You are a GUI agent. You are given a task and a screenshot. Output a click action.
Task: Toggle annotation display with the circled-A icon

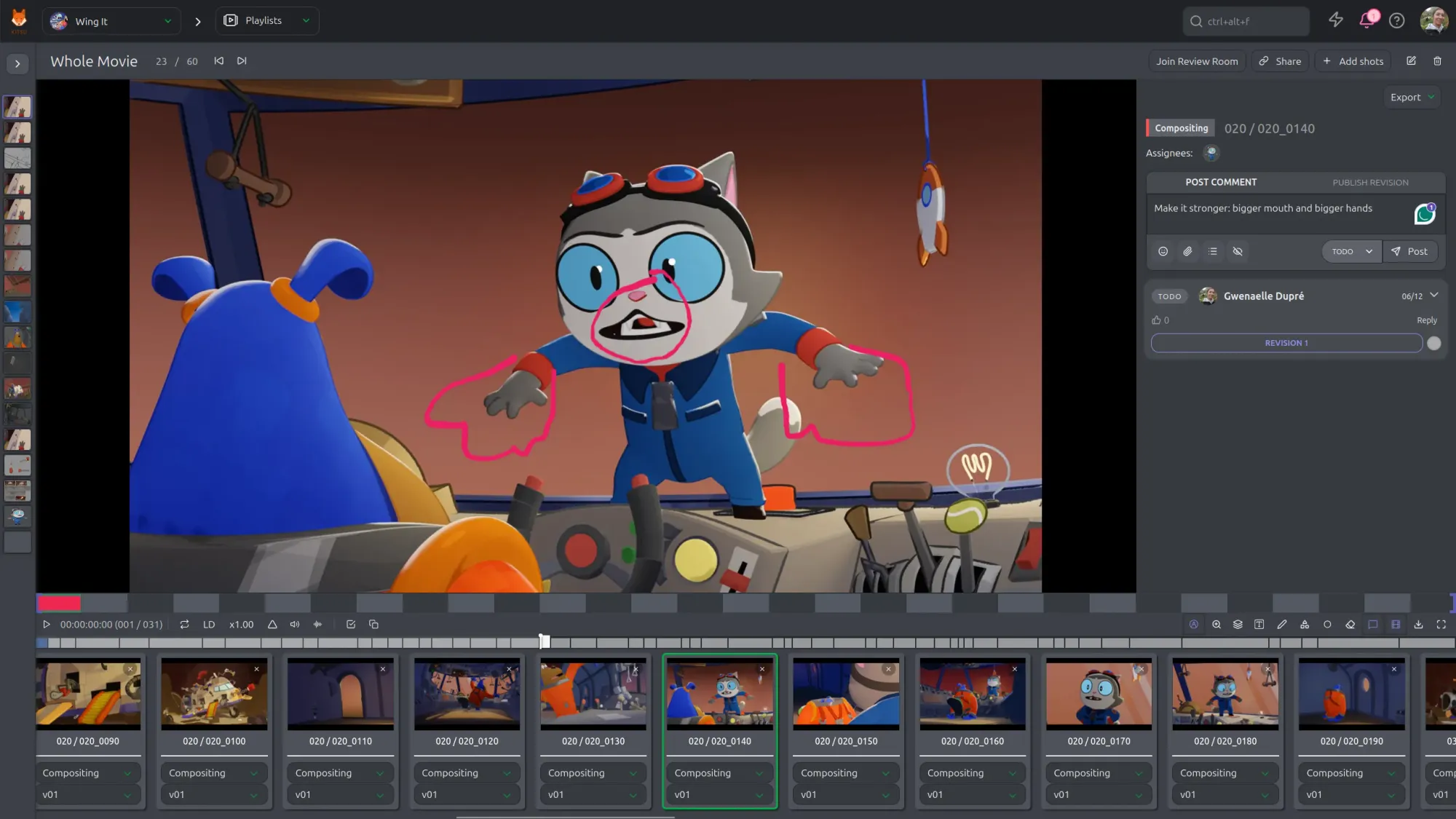pyautogui.click(x=1193, y=625)
